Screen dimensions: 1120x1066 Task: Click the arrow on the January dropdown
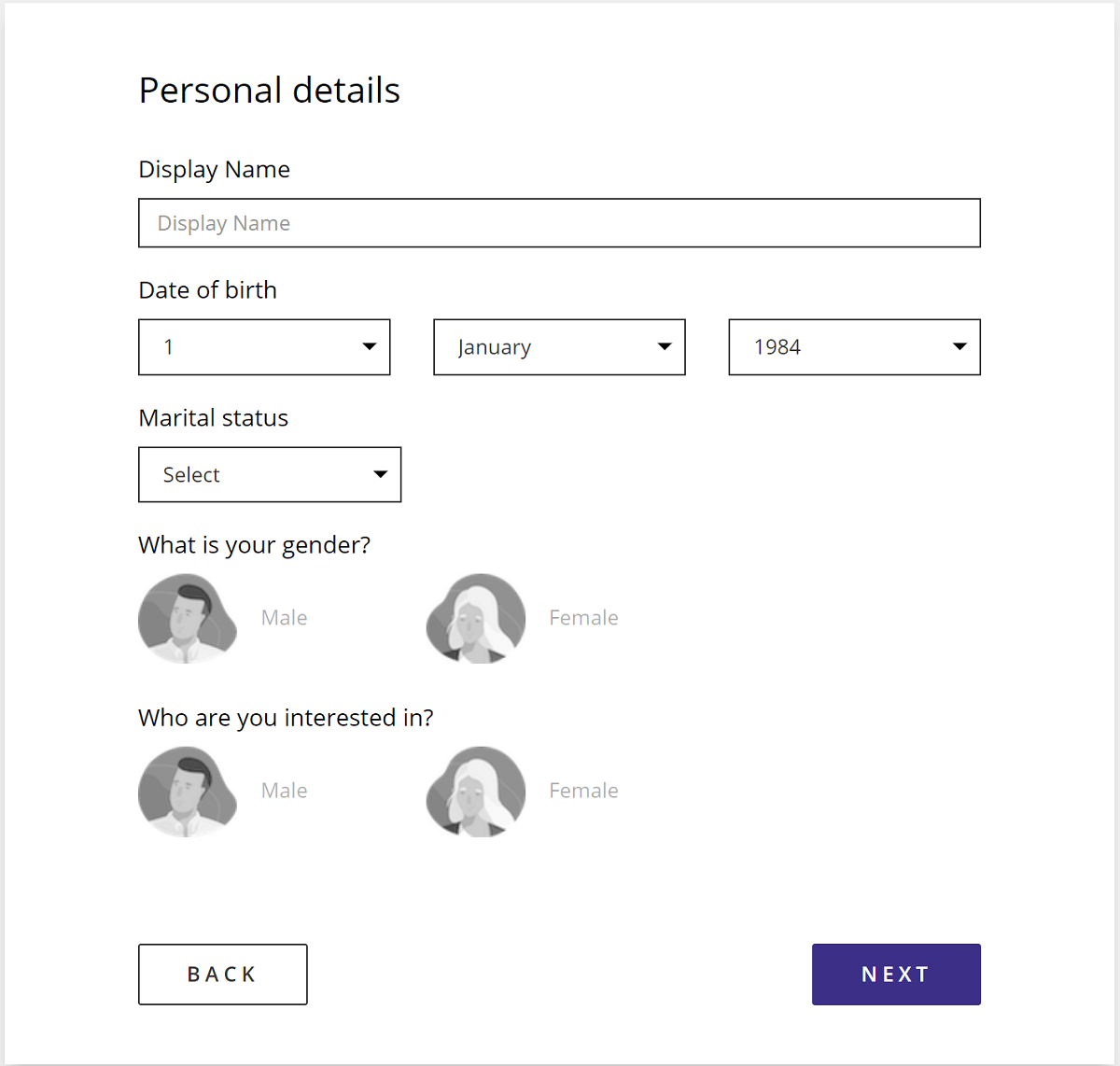tap(665, 347)
